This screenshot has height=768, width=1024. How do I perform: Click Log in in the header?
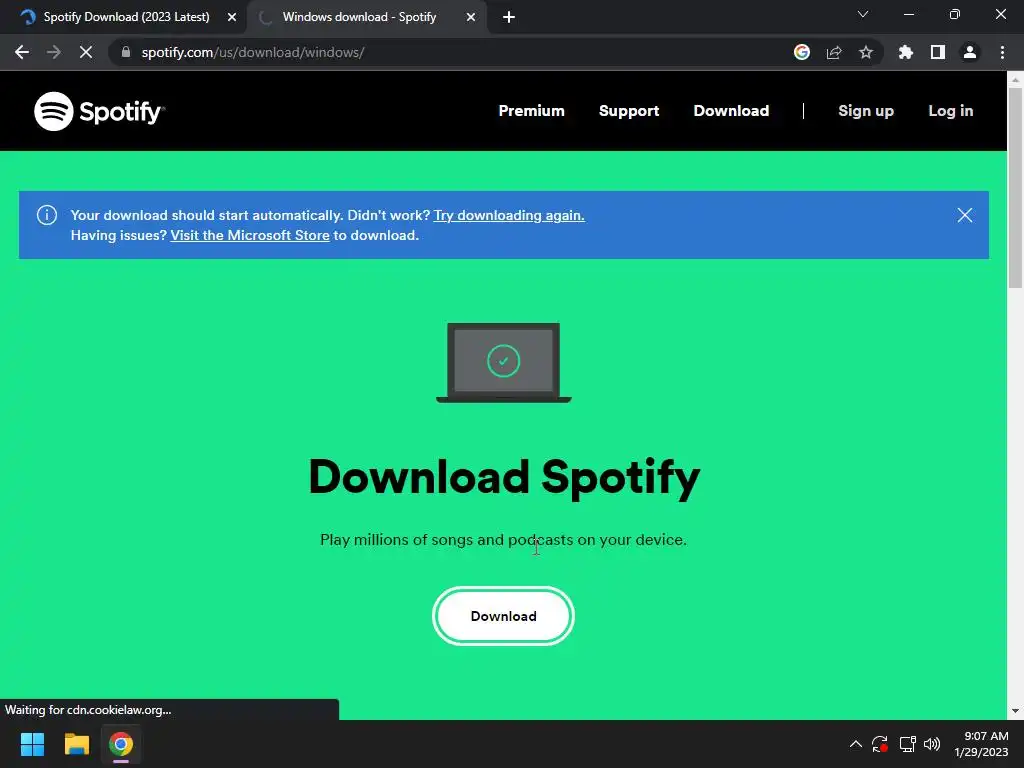click(951, 111)
